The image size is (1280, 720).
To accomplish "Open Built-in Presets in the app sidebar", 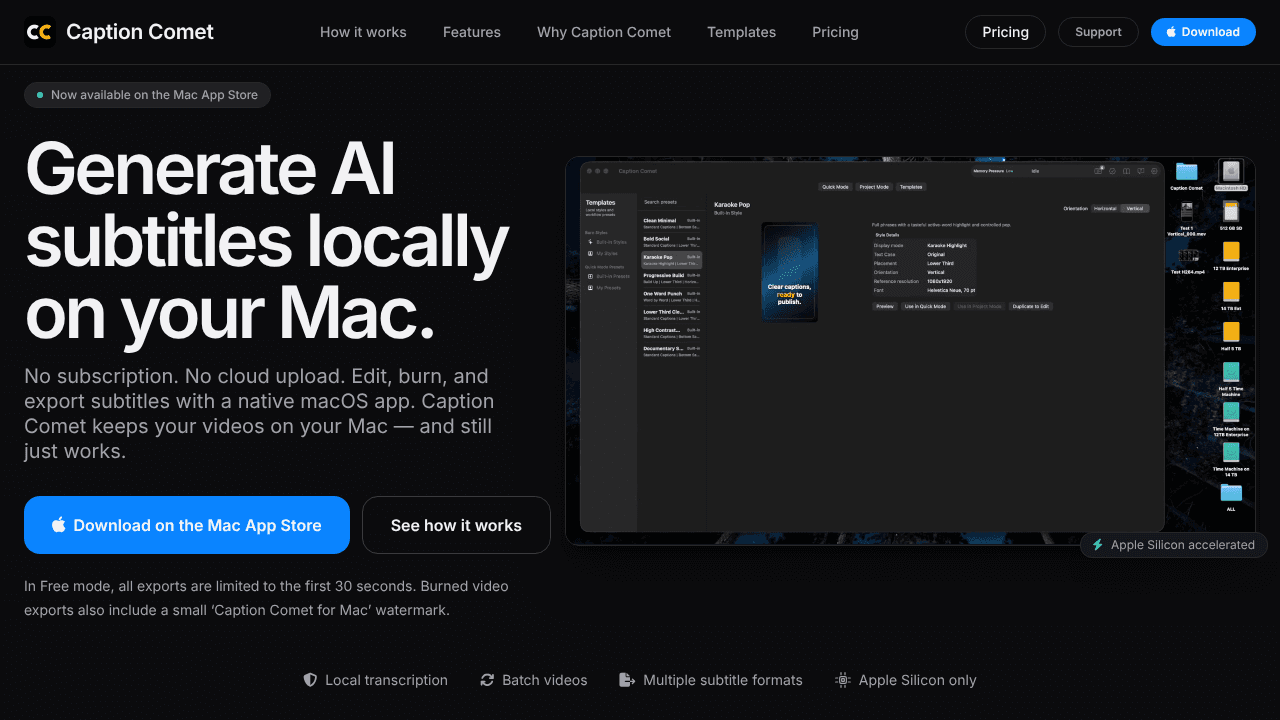I will (611, 276).
